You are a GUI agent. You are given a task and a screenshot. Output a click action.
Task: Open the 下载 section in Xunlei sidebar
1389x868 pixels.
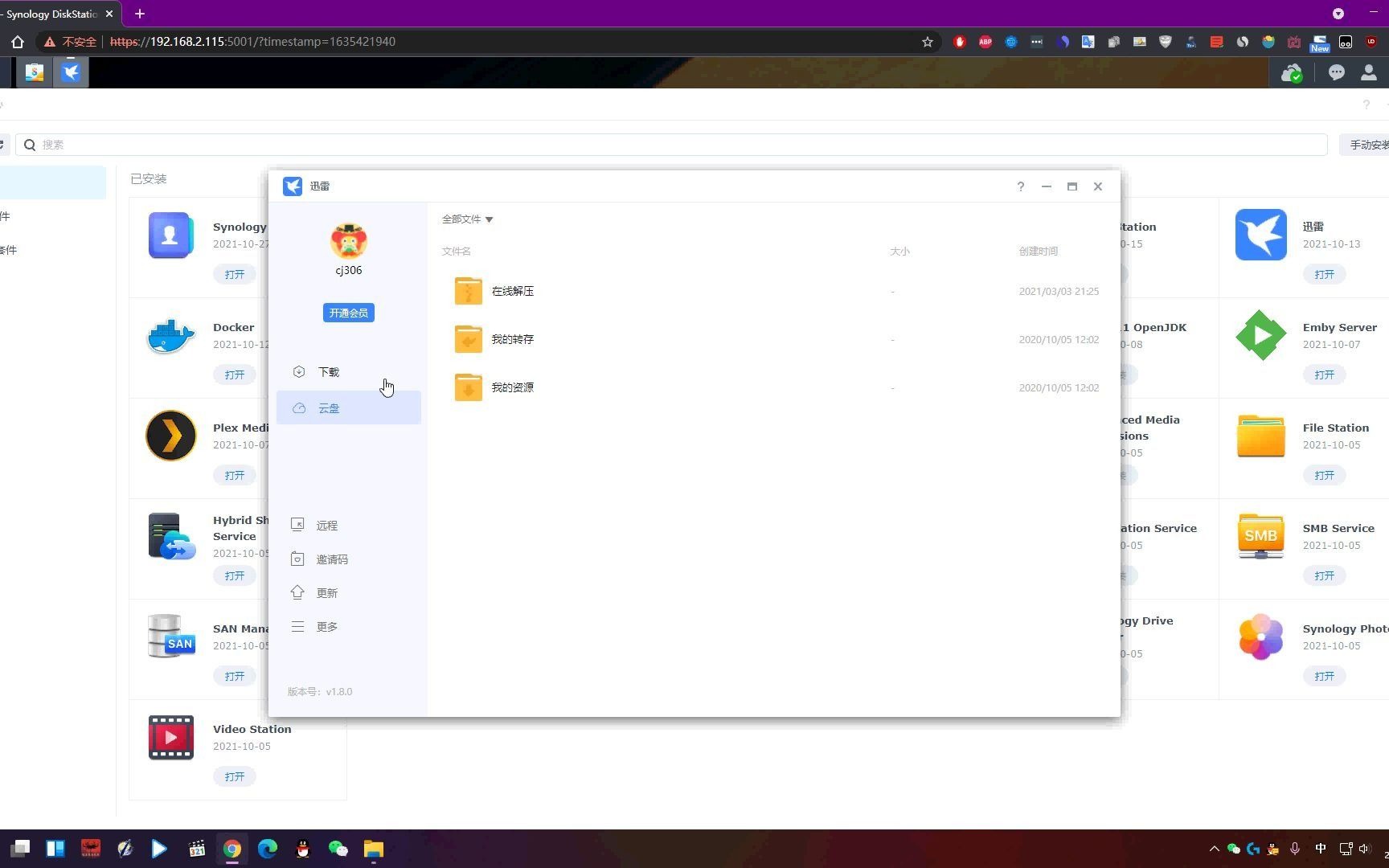(348, 371)
